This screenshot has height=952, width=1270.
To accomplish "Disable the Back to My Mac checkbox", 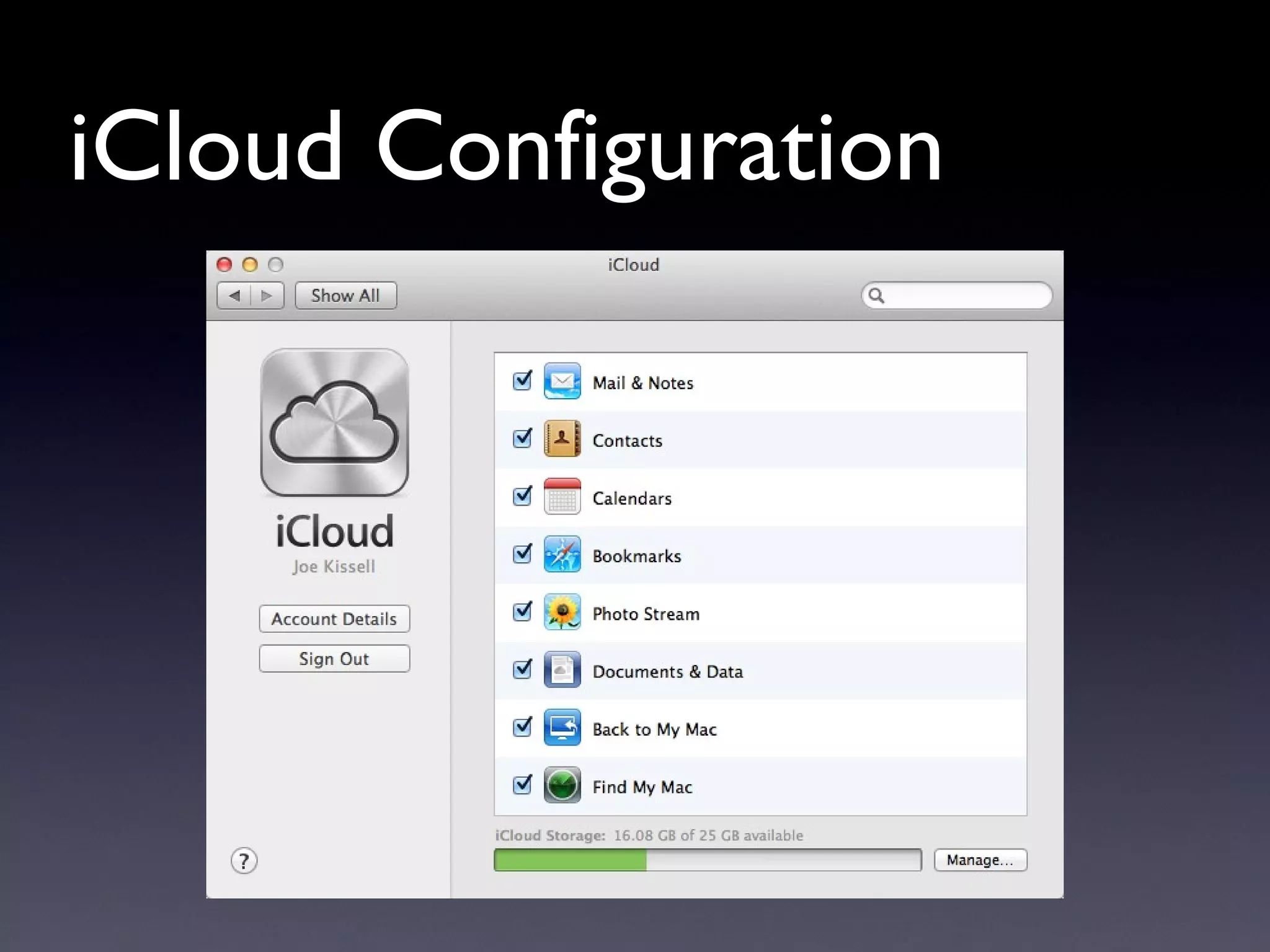I will coord(522,726).
